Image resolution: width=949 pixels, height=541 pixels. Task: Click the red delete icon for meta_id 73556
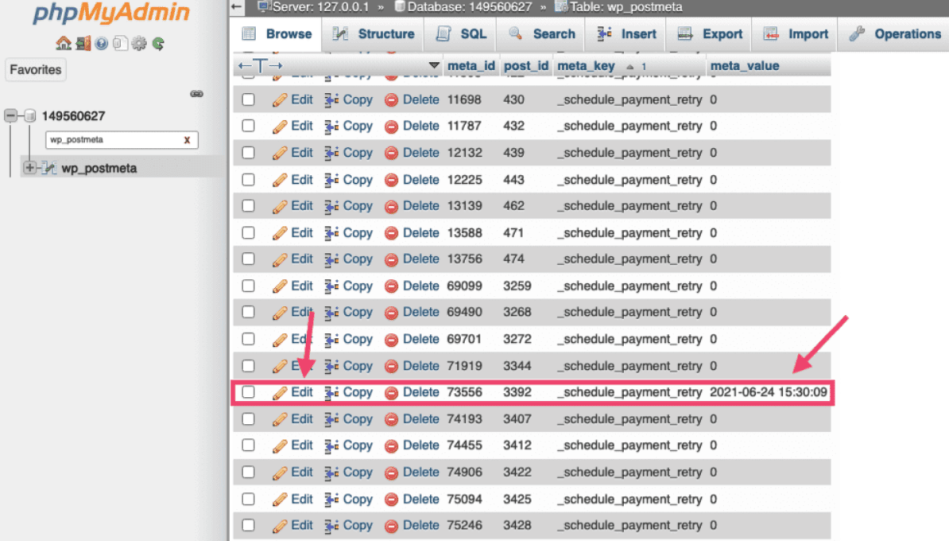(x=391, y=393)
